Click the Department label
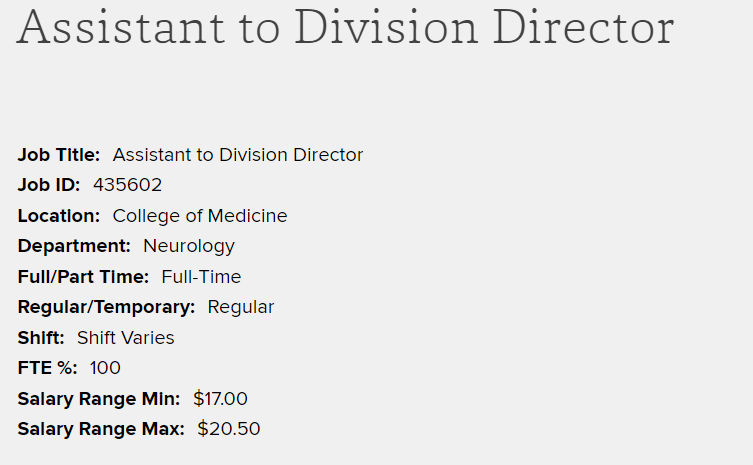This screenshot has height=465, width=753. pos(74,246)
